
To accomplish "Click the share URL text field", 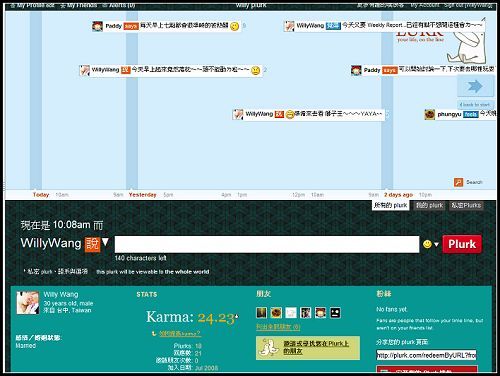I will (x=426, y=355).
